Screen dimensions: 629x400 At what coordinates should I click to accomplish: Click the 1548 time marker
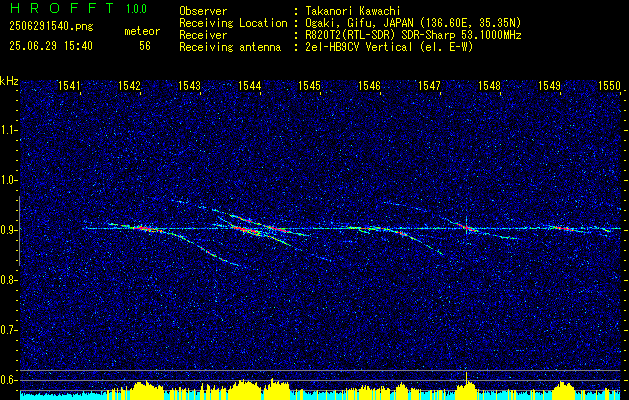pos(489,85)
